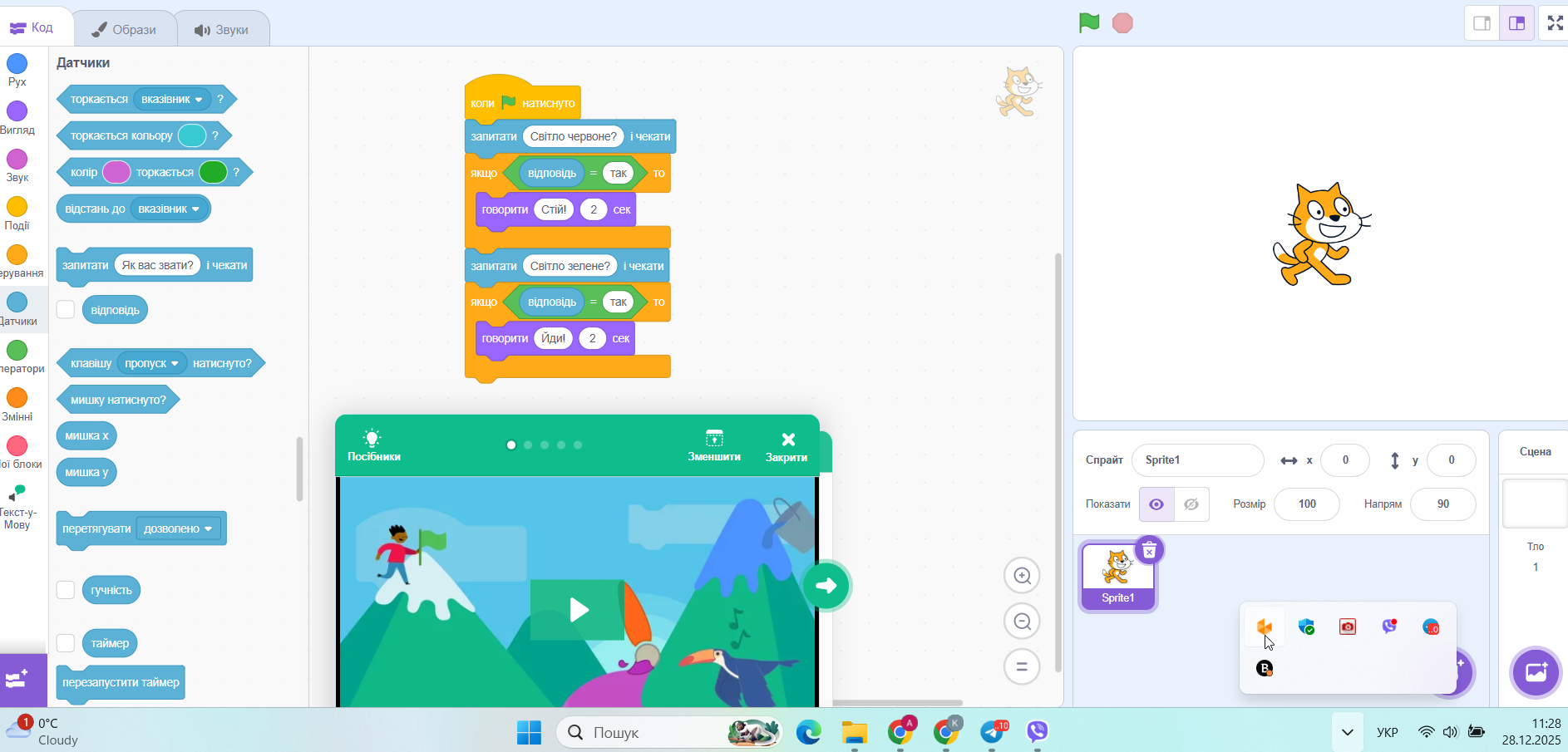Open Windows Security in the tray popup
Image resolution: width=1568 pixels, height=752 pixels.
(1307, 627)
